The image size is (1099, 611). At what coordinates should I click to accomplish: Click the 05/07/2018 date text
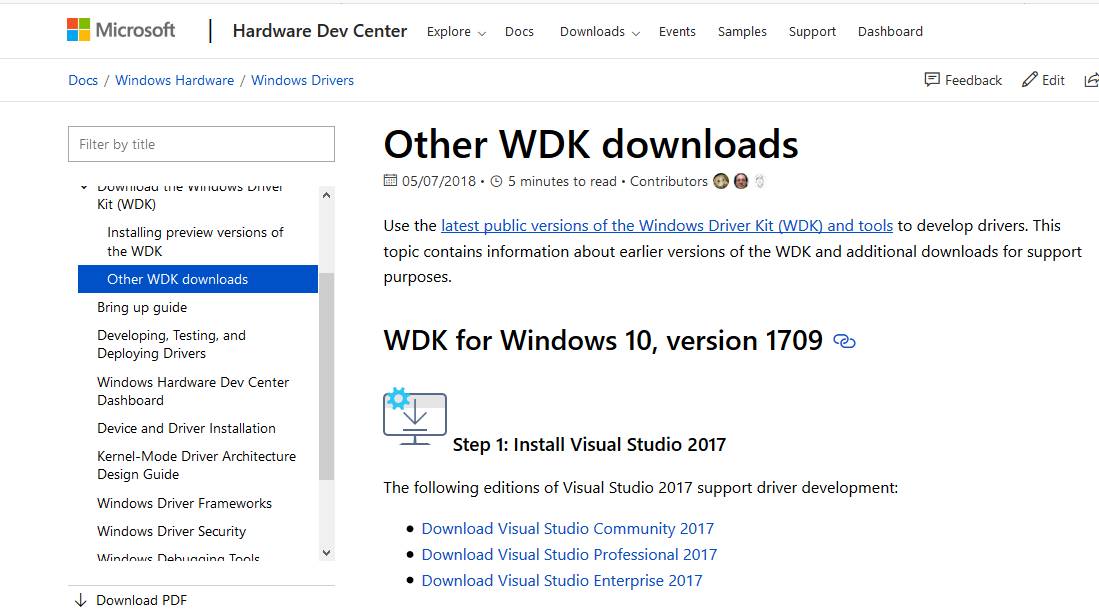pos(439,181)
